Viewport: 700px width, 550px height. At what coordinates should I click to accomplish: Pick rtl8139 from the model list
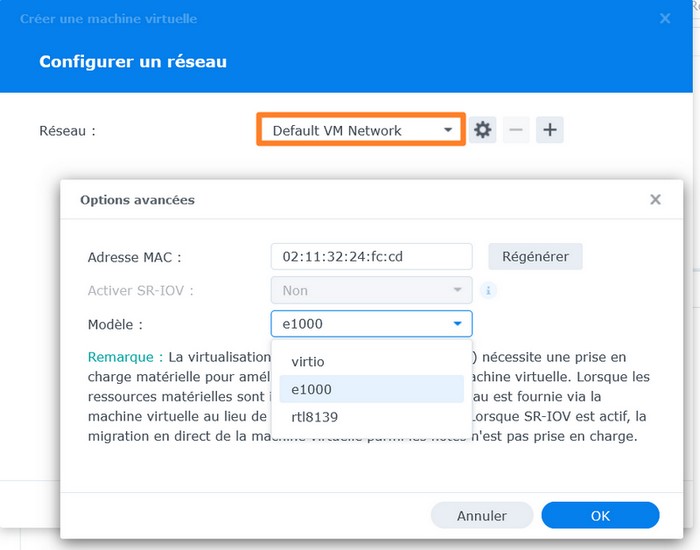point(314,417)
